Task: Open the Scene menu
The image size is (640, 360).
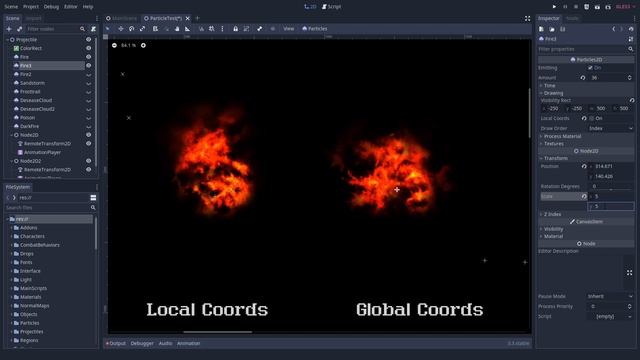Action: (x=11, y=7)
